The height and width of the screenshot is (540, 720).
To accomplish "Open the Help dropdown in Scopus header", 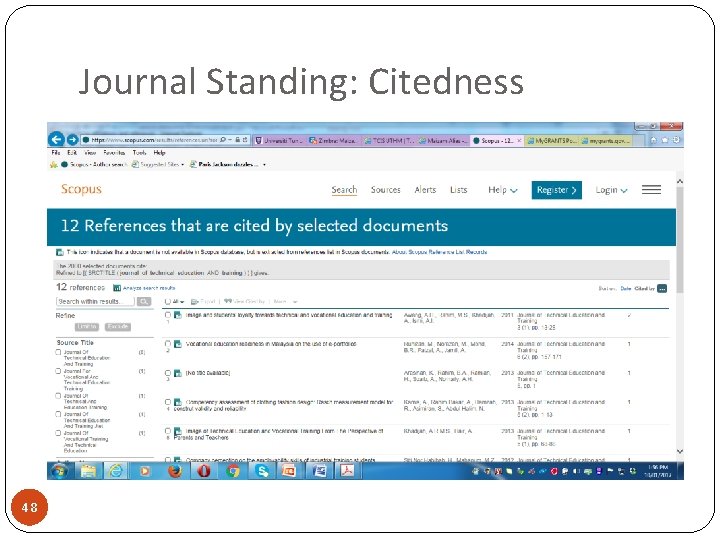I will pyautogui.click(x=502, y=190).
